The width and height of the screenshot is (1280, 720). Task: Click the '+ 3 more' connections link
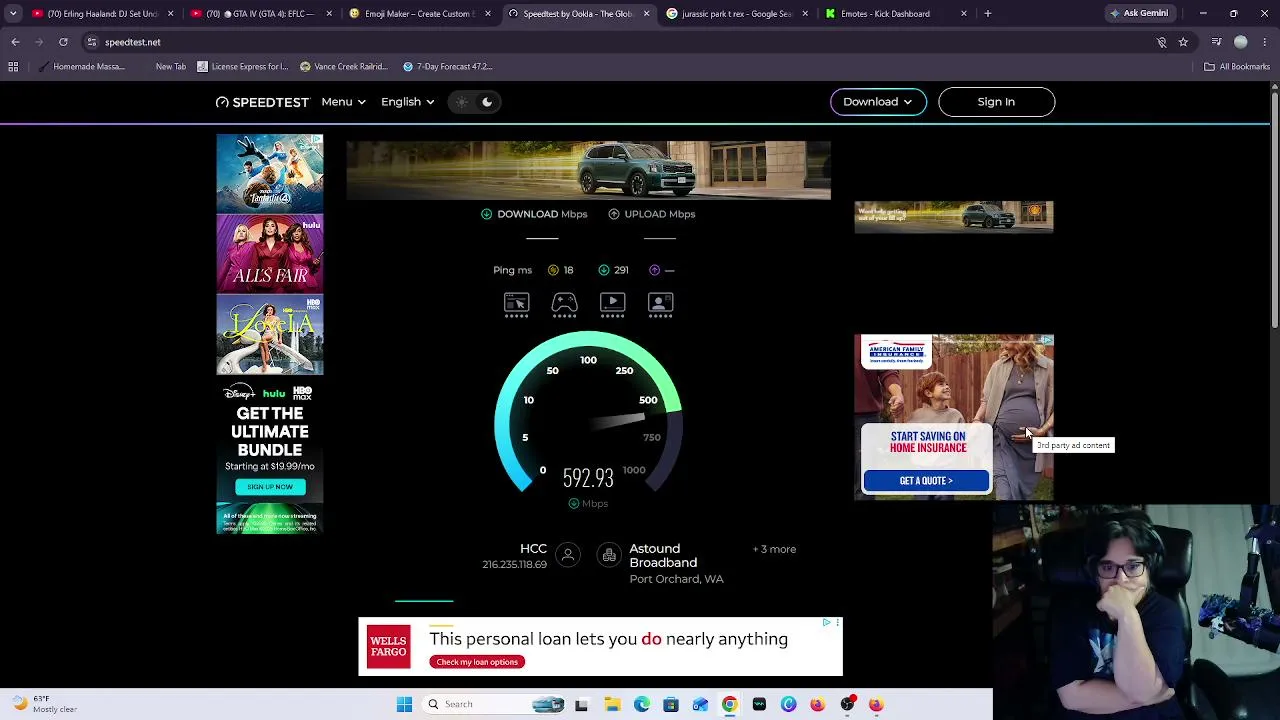point(774,549)
